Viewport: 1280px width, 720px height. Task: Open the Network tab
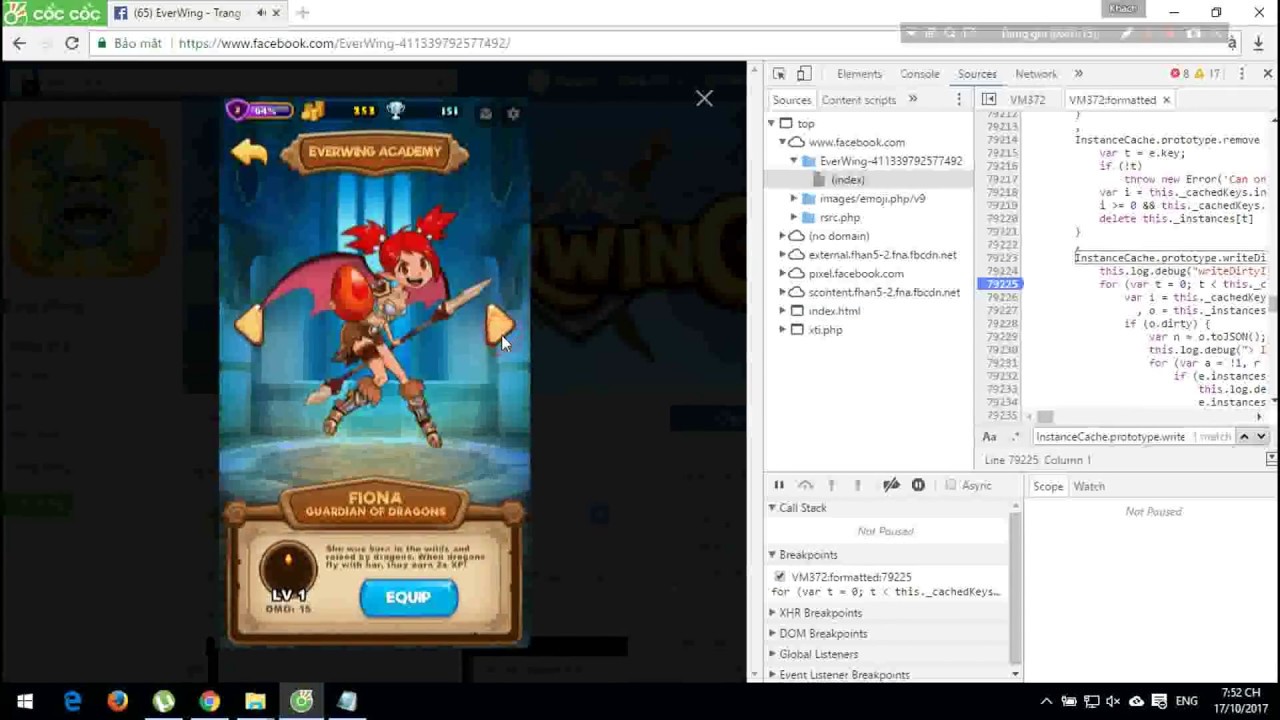1036,74
